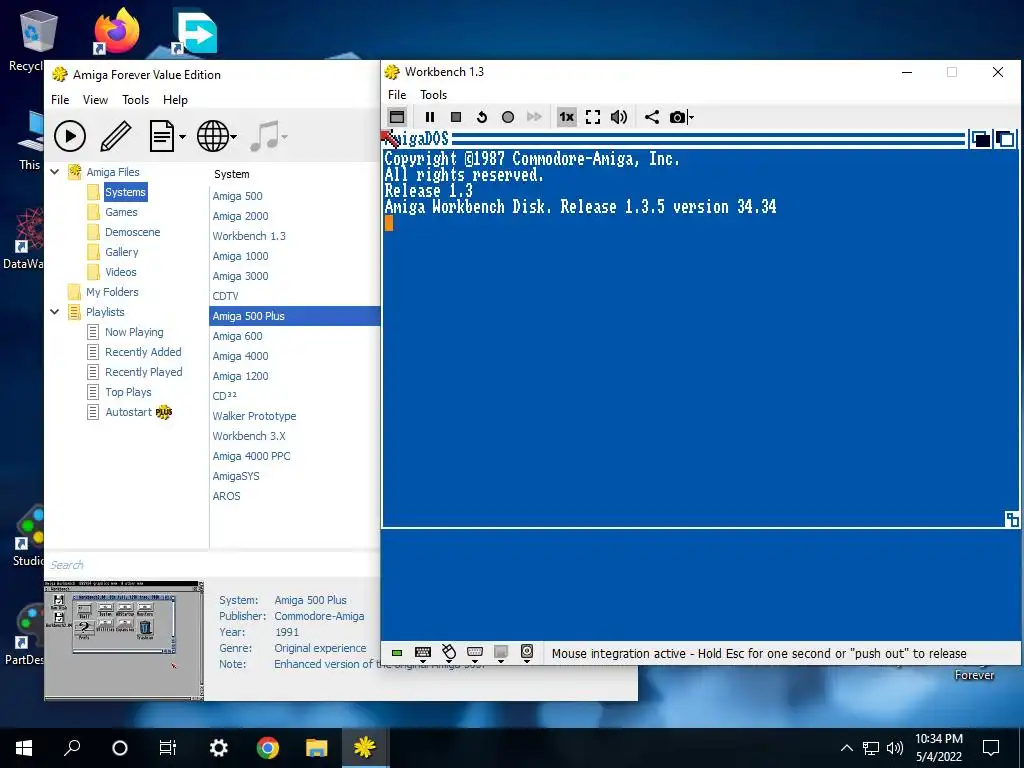Open the Recently Added playlist

point(143,352)
